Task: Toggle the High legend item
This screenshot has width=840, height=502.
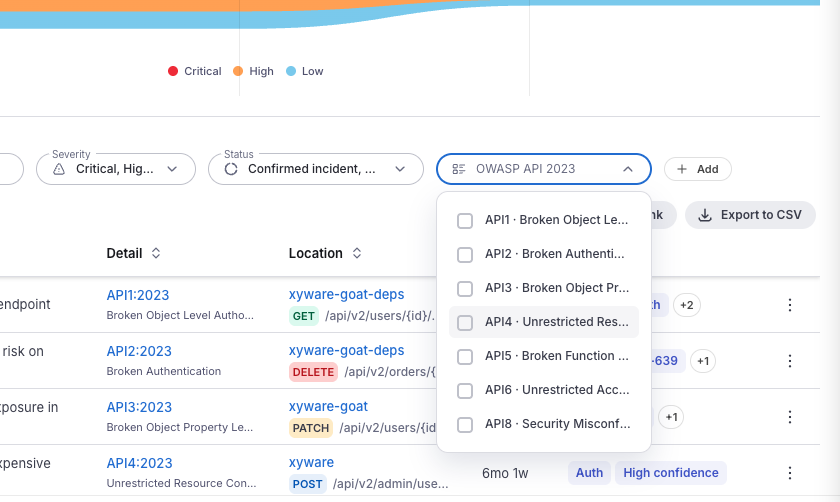Action: (x=253, y=71)
